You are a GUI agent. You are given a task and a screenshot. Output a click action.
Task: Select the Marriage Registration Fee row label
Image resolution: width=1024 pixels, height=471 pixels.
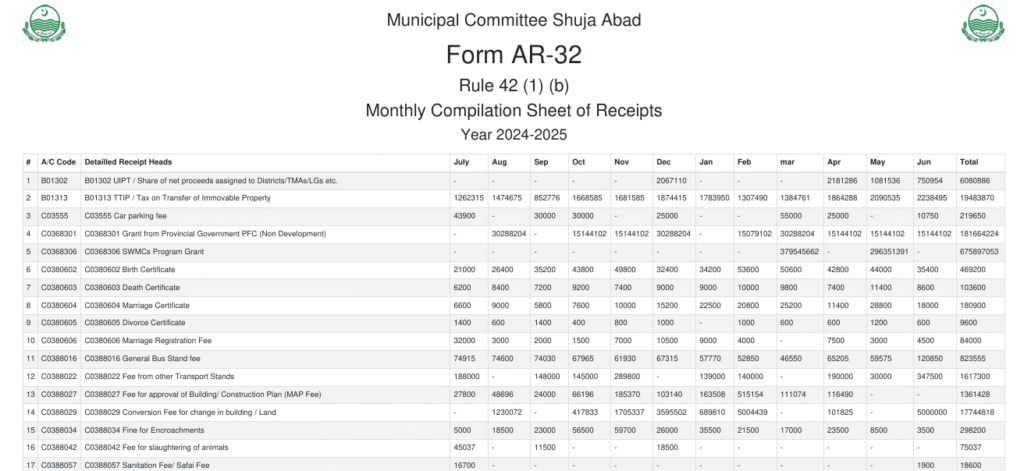[148, 340]
